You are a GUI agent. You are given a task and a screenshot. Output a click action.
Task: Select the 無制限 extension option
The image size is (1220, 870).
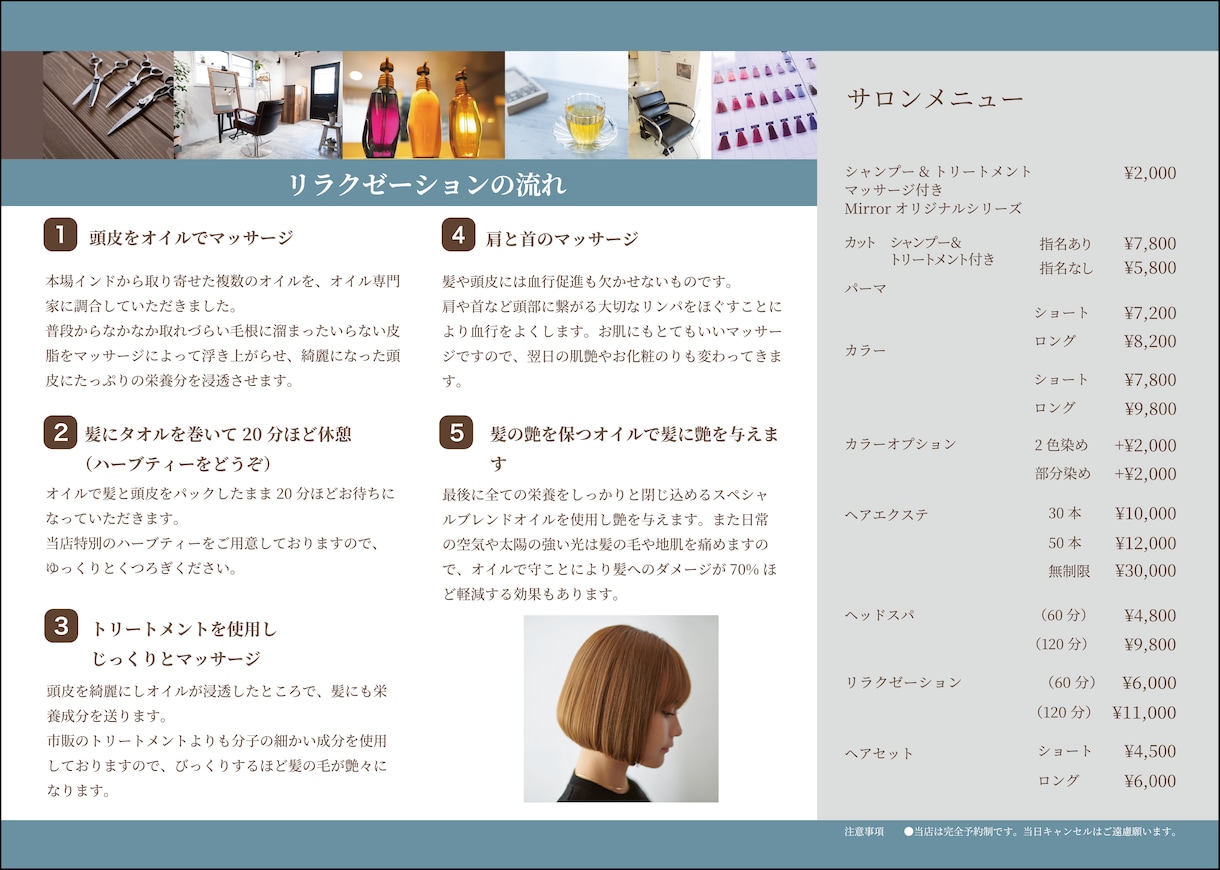coord(1069,571)
